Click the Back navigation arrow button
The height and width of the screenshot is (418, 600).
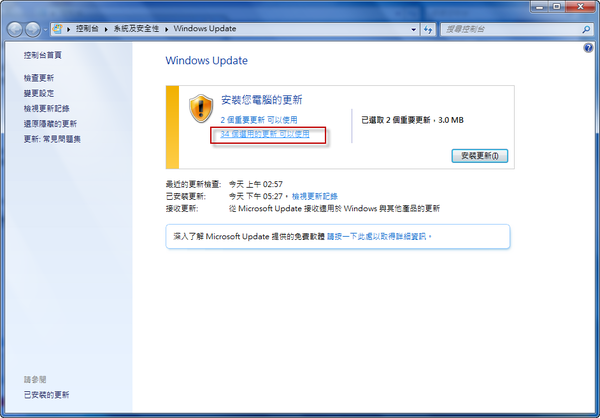click(15, 29)
